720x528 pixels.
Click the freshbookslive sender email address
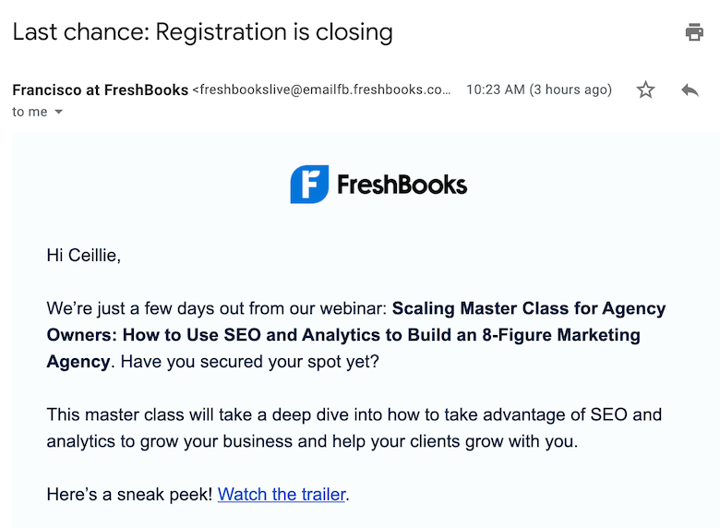(x=322, y=90)
